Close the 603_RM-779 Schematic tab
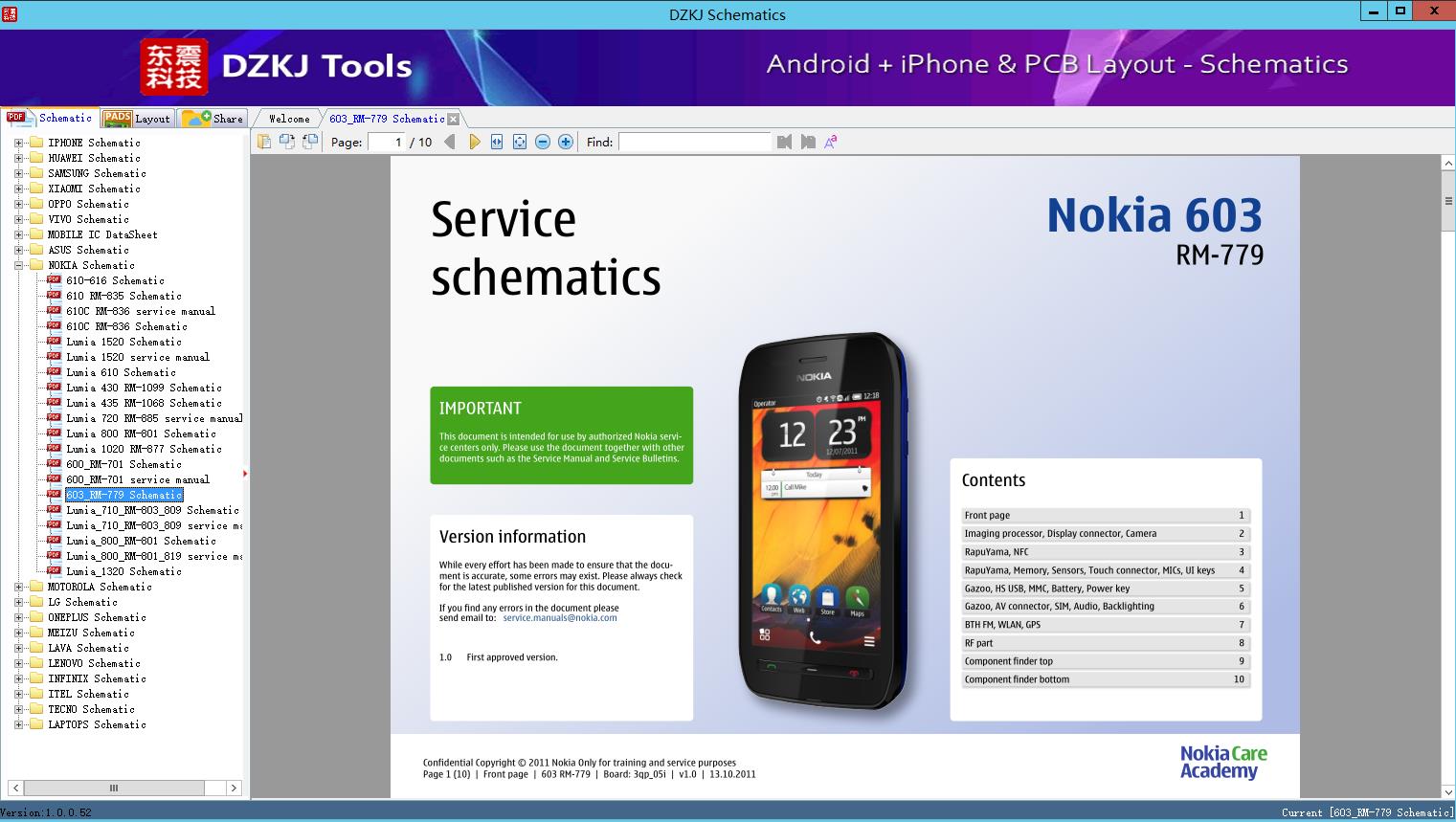 coord(454,119)
